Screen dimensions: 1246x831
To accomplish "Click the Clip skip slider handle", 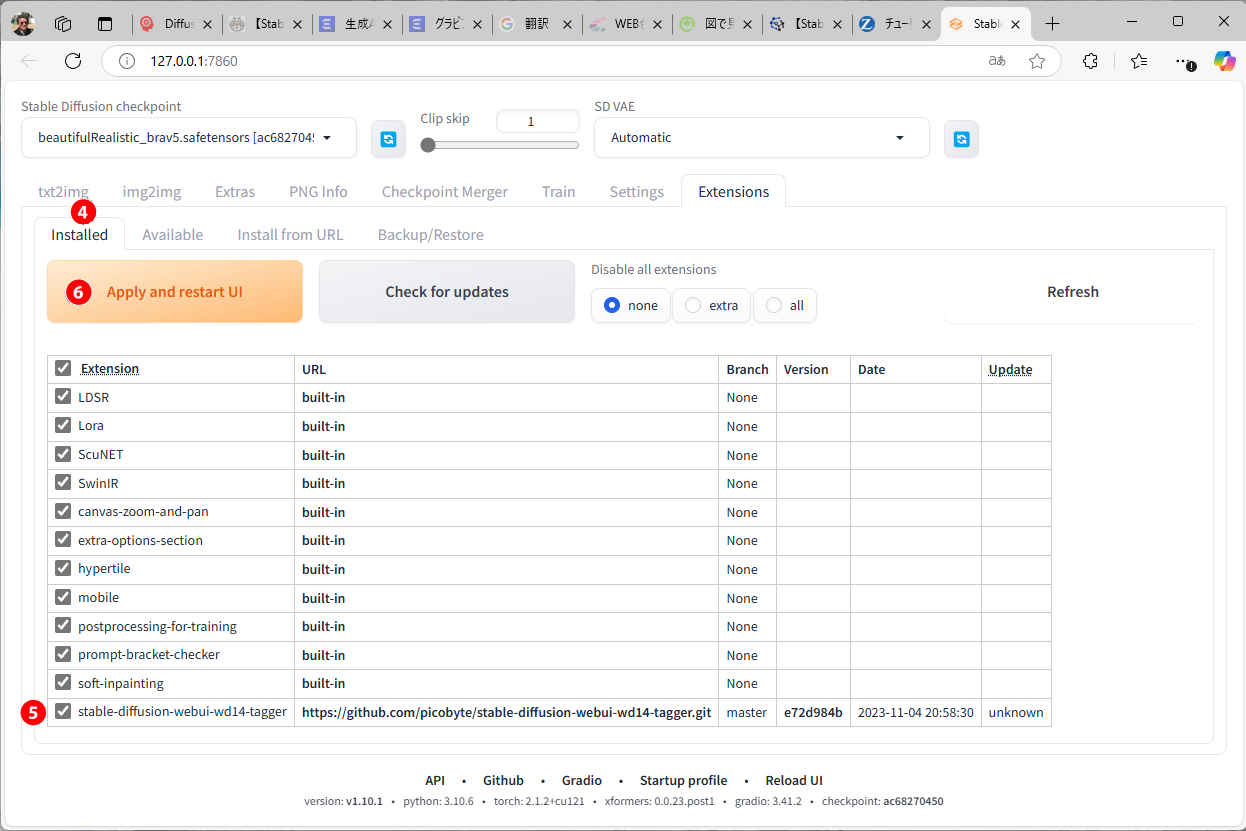I will (x=428, y=145).
